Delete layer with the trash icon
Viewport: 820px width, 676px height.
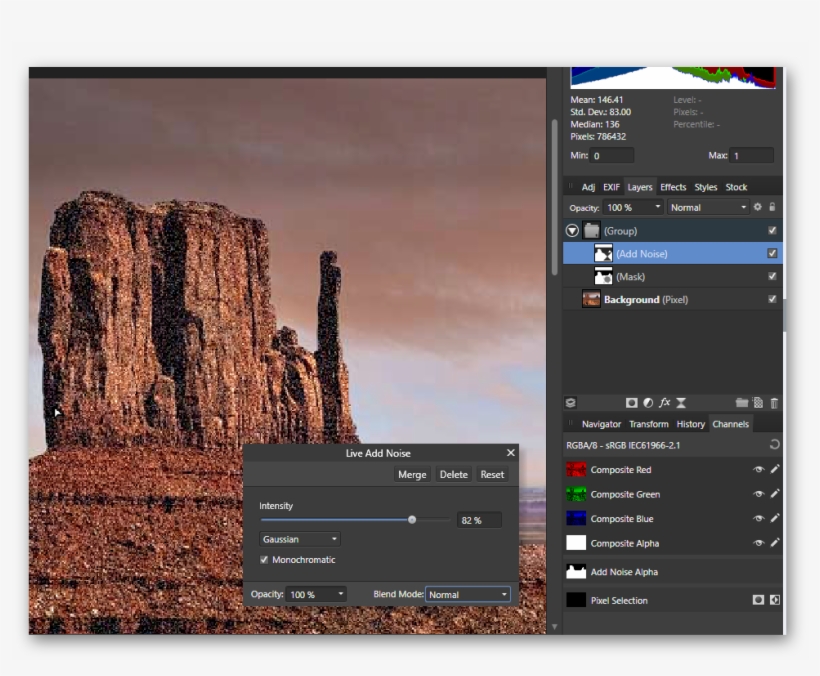[x=774, y=403]
